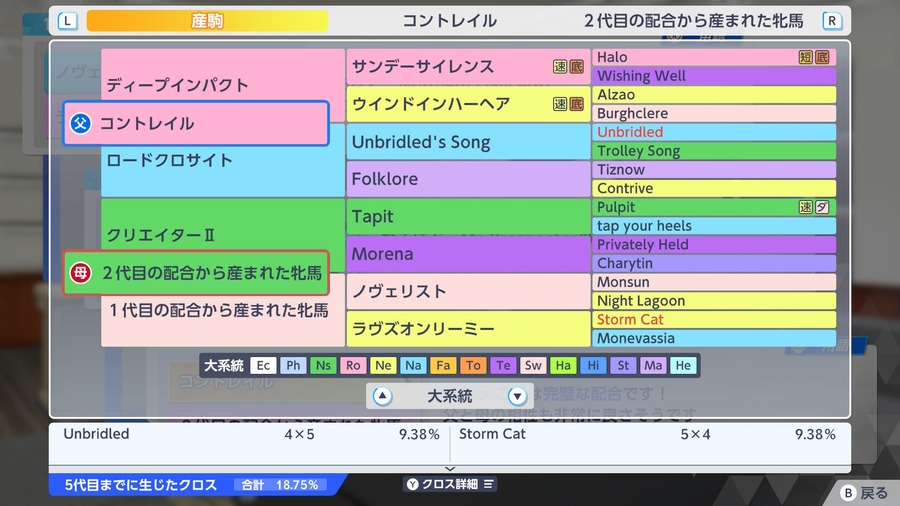900x506 pixels.
Task: Select the Ec lineage swatch
Action: coord(263,365)
